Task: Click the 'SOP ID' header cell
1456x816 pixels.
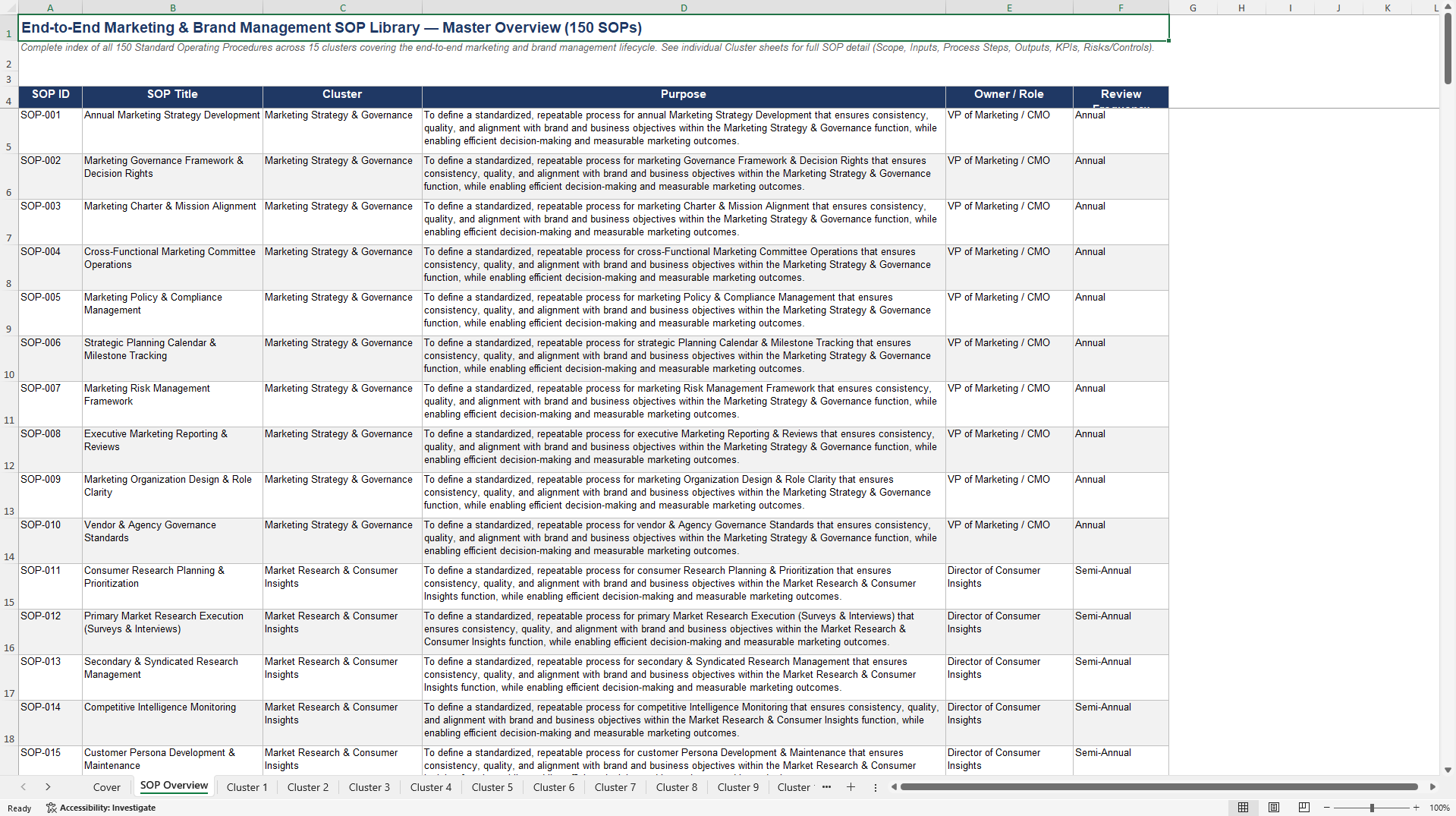Action: pyautogui.click(x=50, y=96)
